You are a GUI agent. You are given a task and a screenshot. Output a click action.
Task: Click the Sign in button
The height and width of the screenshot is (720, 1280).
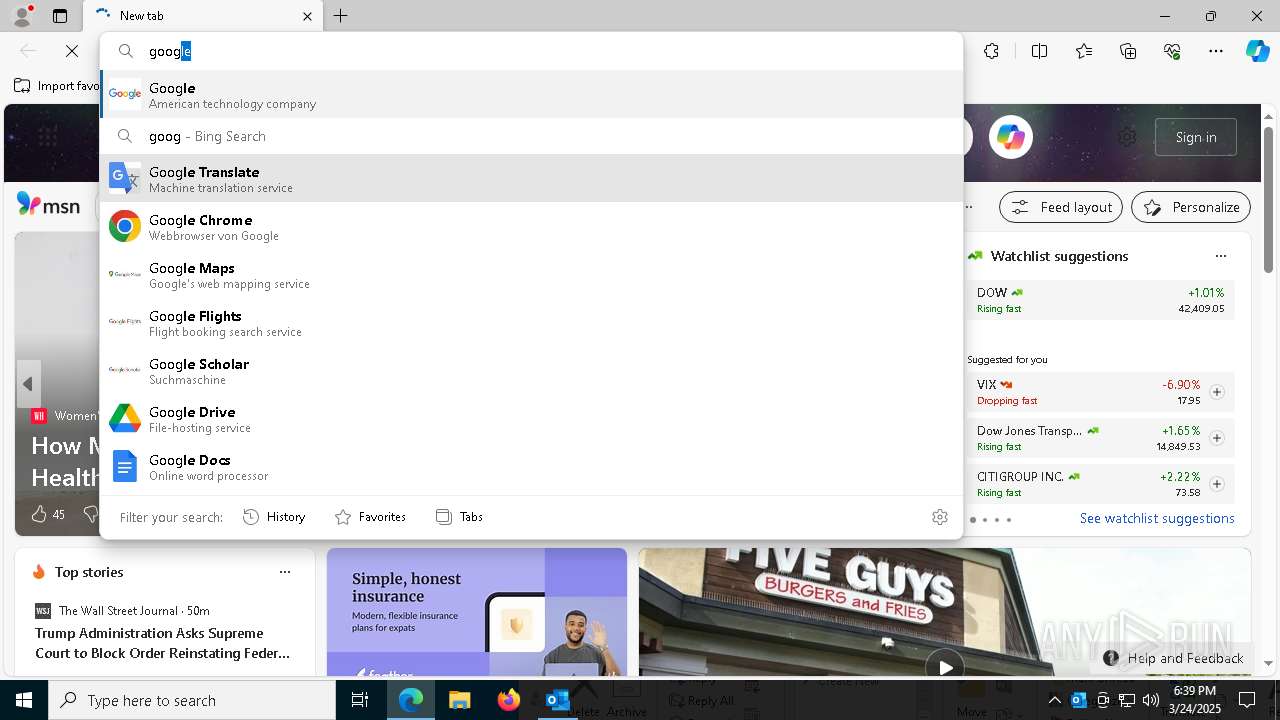tap(1196, 137)
